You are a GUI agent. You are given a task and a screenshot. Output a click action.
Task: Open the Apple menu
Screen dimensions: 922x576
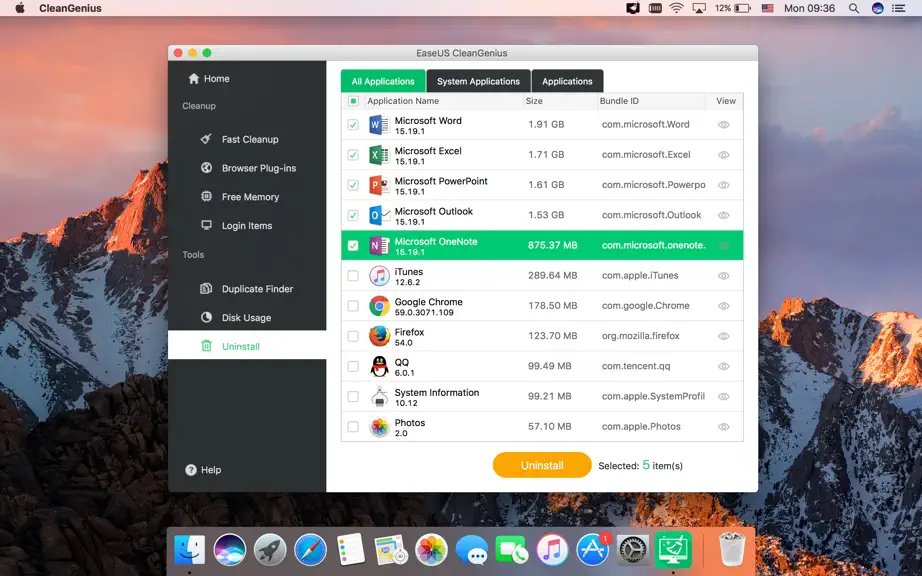(20, 8)
